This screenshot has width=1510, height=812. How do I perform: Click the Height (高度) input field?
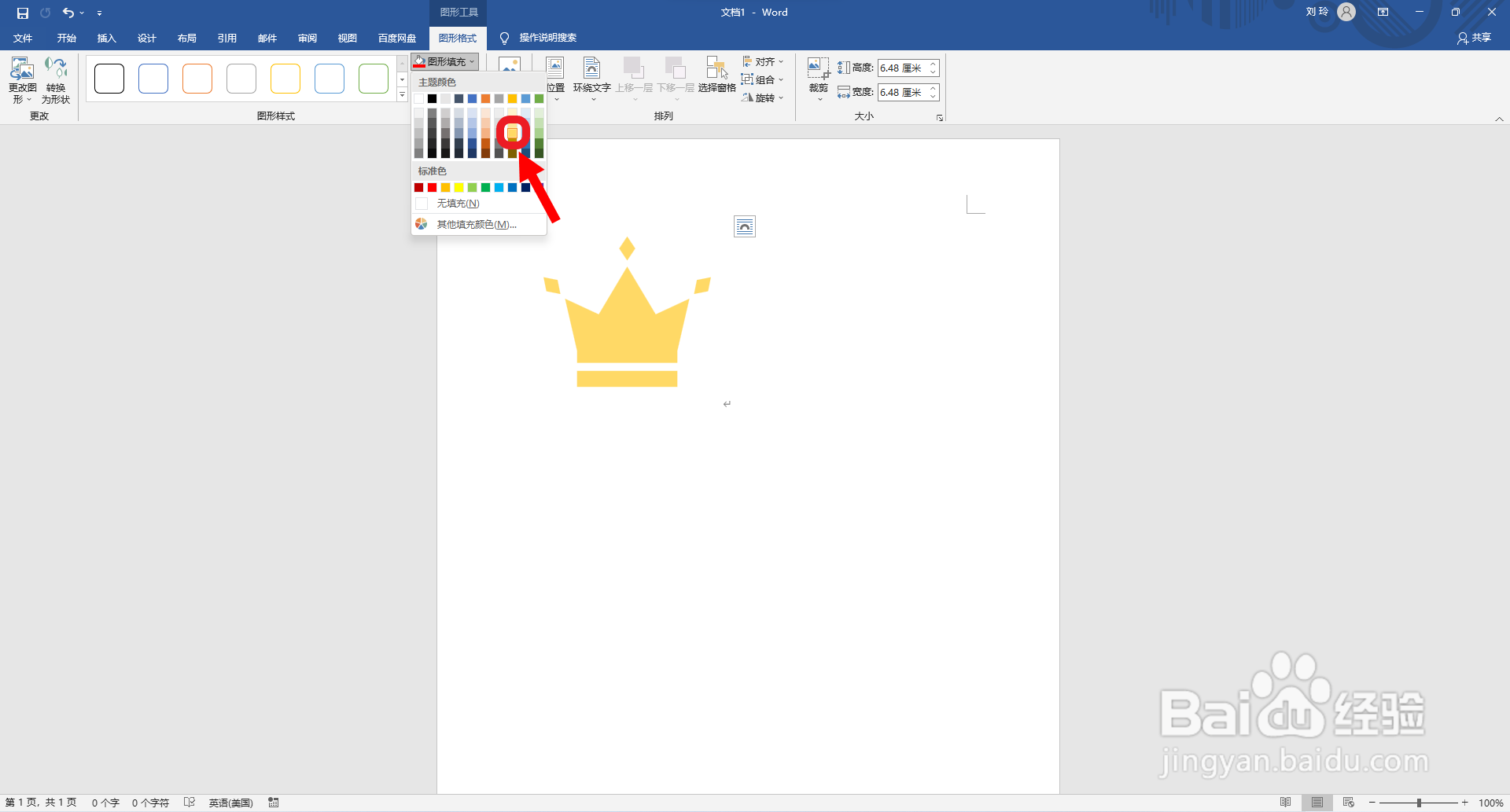point(903,68)
